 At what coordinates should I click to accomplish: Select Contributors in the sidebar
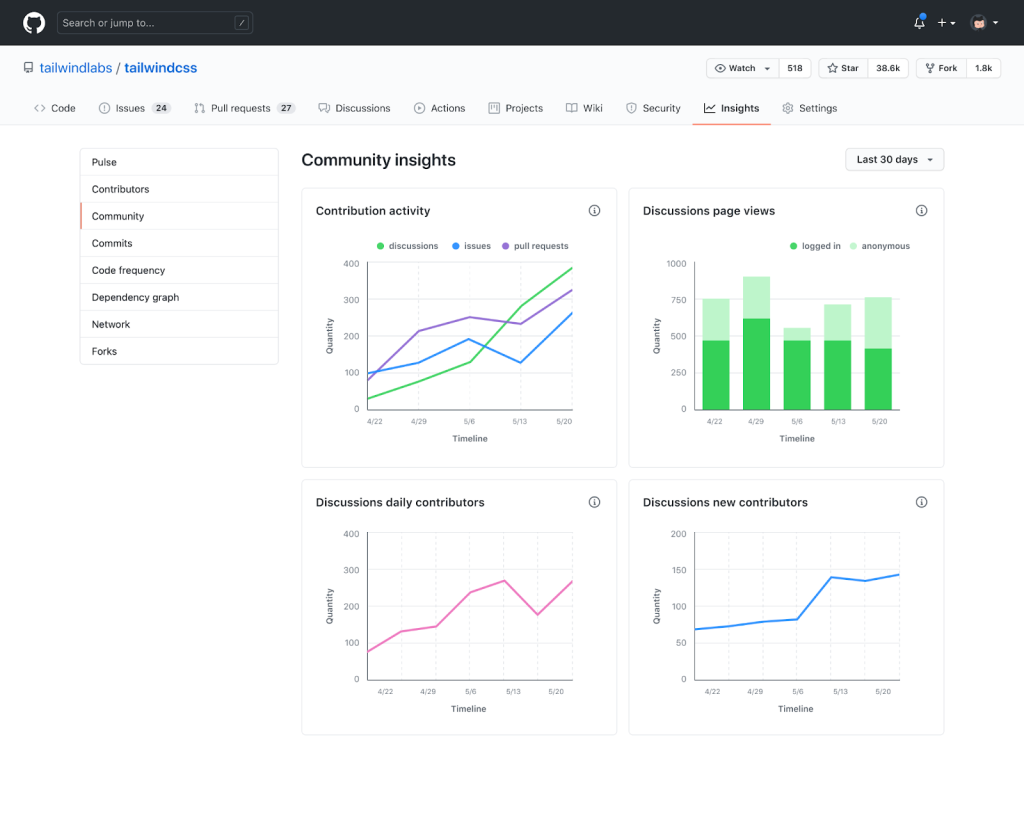[120, 189]
